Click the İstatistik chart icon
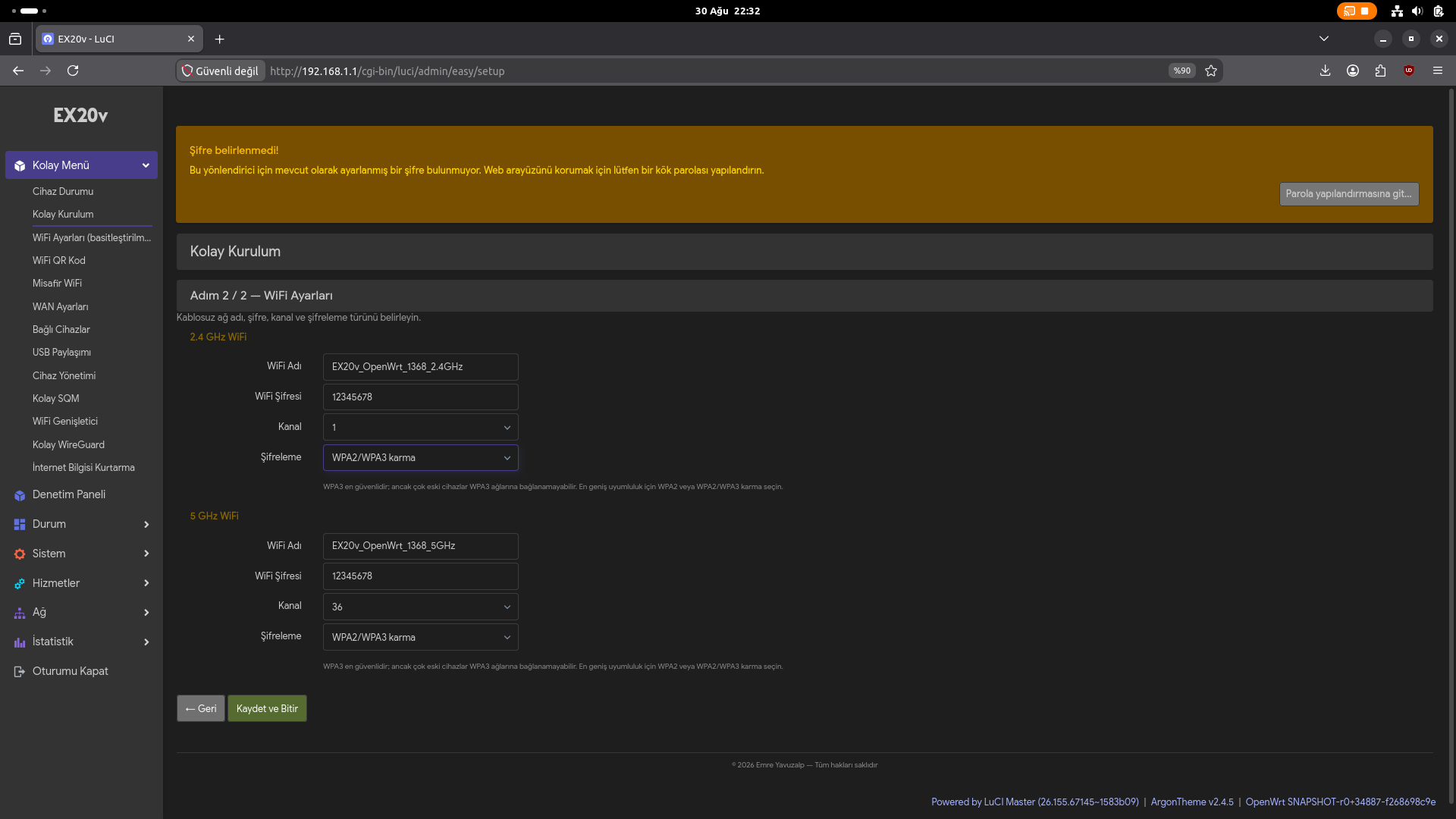The image size is (1456, 819). click(x=20, y=642)
